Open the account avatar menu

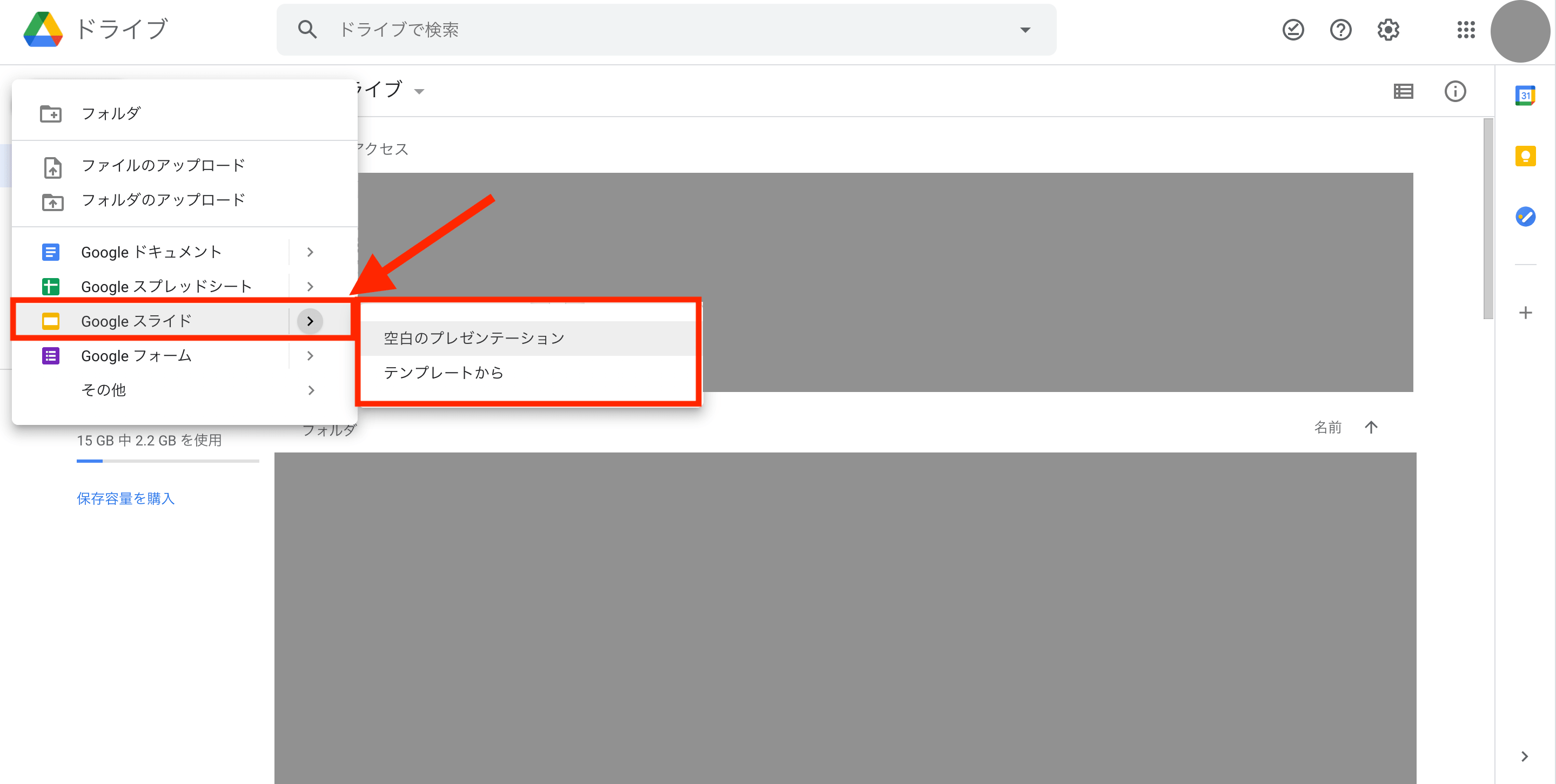coord(1520,31)
